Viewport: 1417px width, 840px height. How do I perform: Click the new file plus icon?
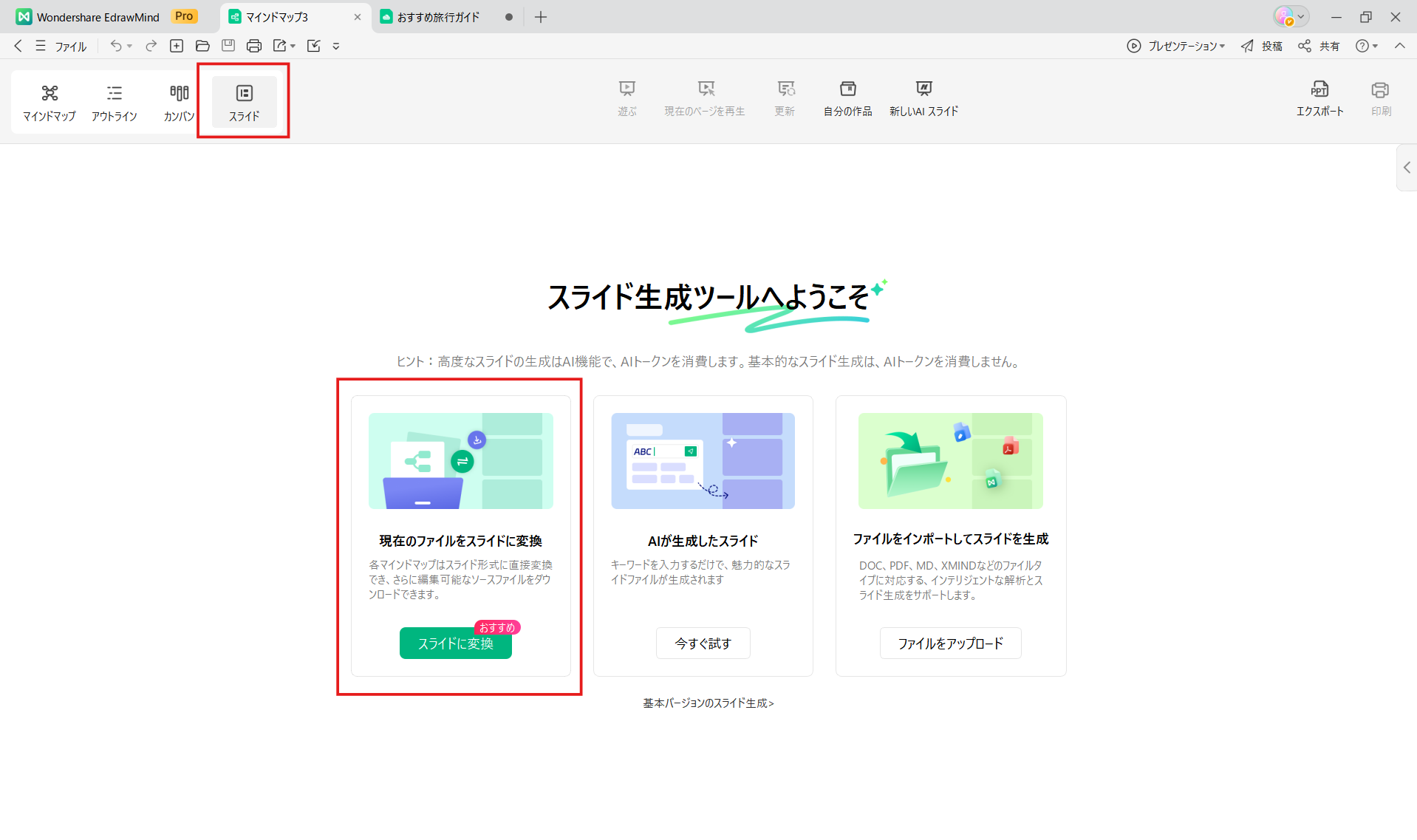pyautogui.click(x=177, y=46)
